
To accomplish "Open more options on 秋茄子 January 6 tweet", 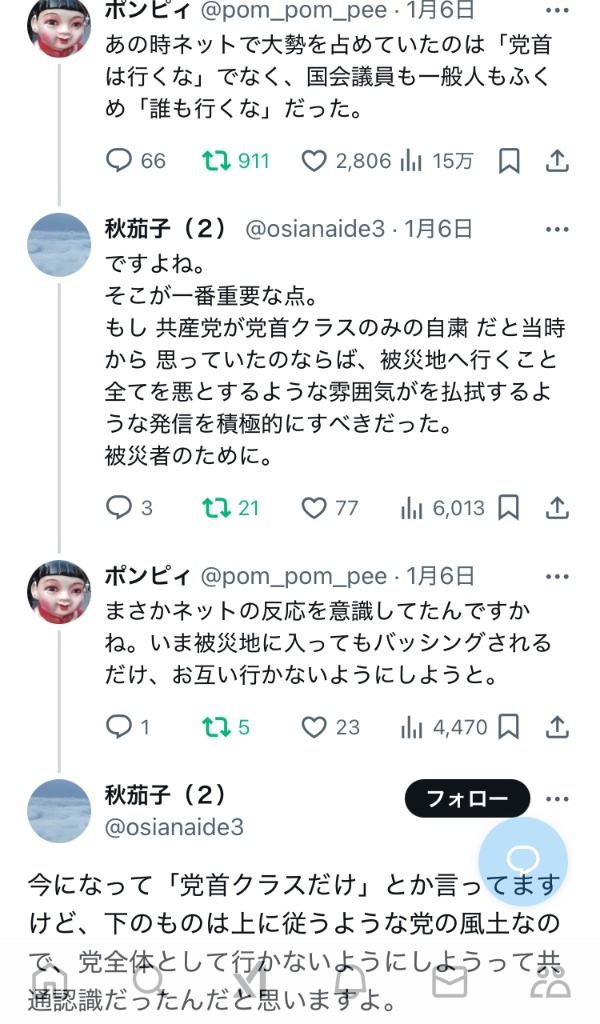I will click(557, 229).
